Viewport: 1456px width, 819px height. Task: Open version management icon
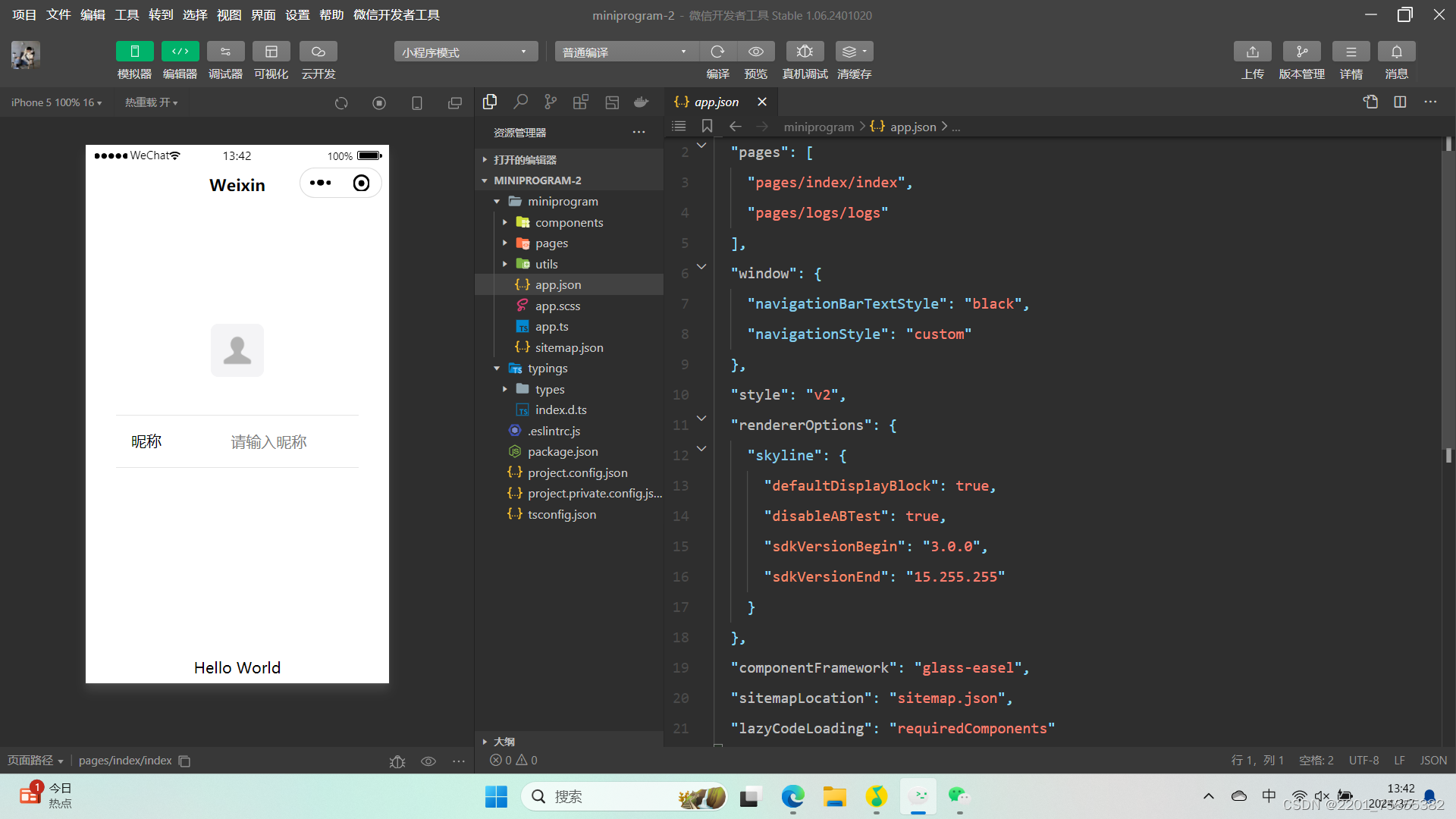coord(1301,52)
